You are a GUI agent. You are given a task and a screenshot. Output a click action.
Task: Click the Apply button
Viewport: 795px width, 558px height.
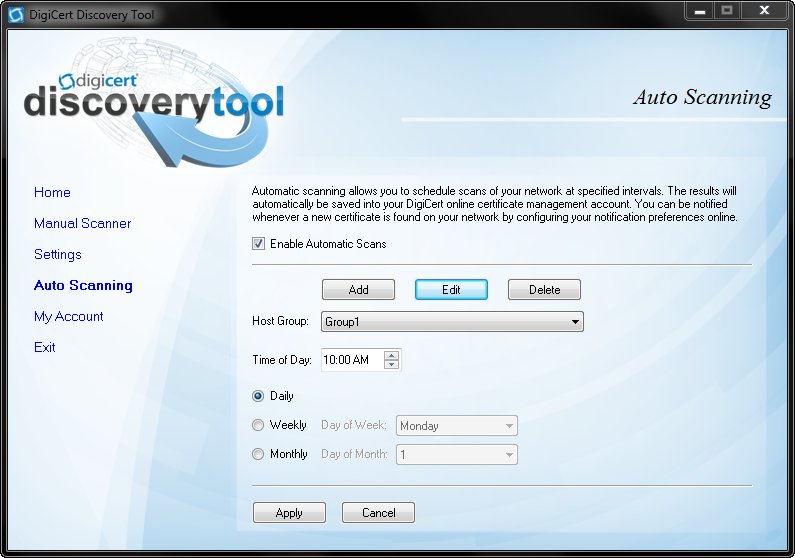(290, 512)
